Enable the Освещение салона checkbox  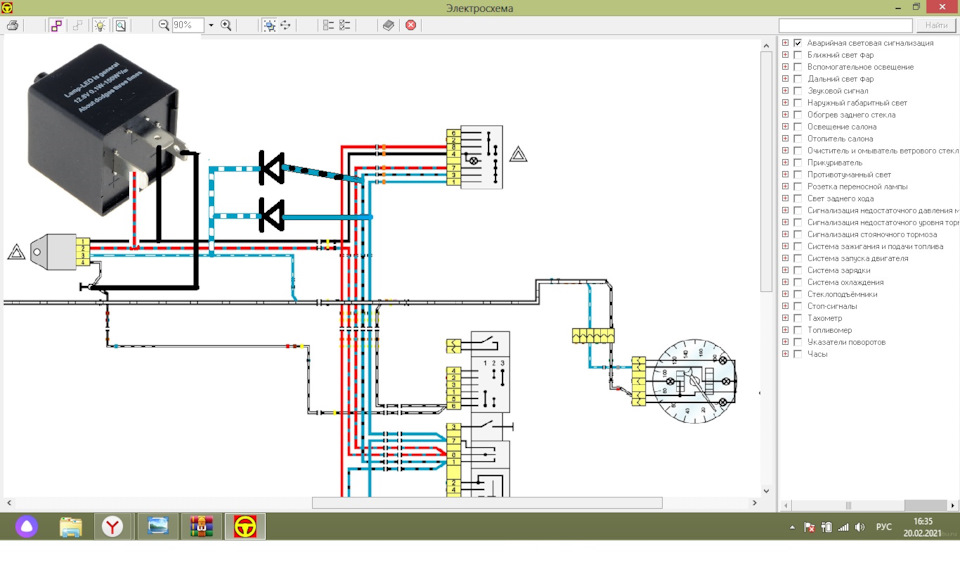coord(798,126)
